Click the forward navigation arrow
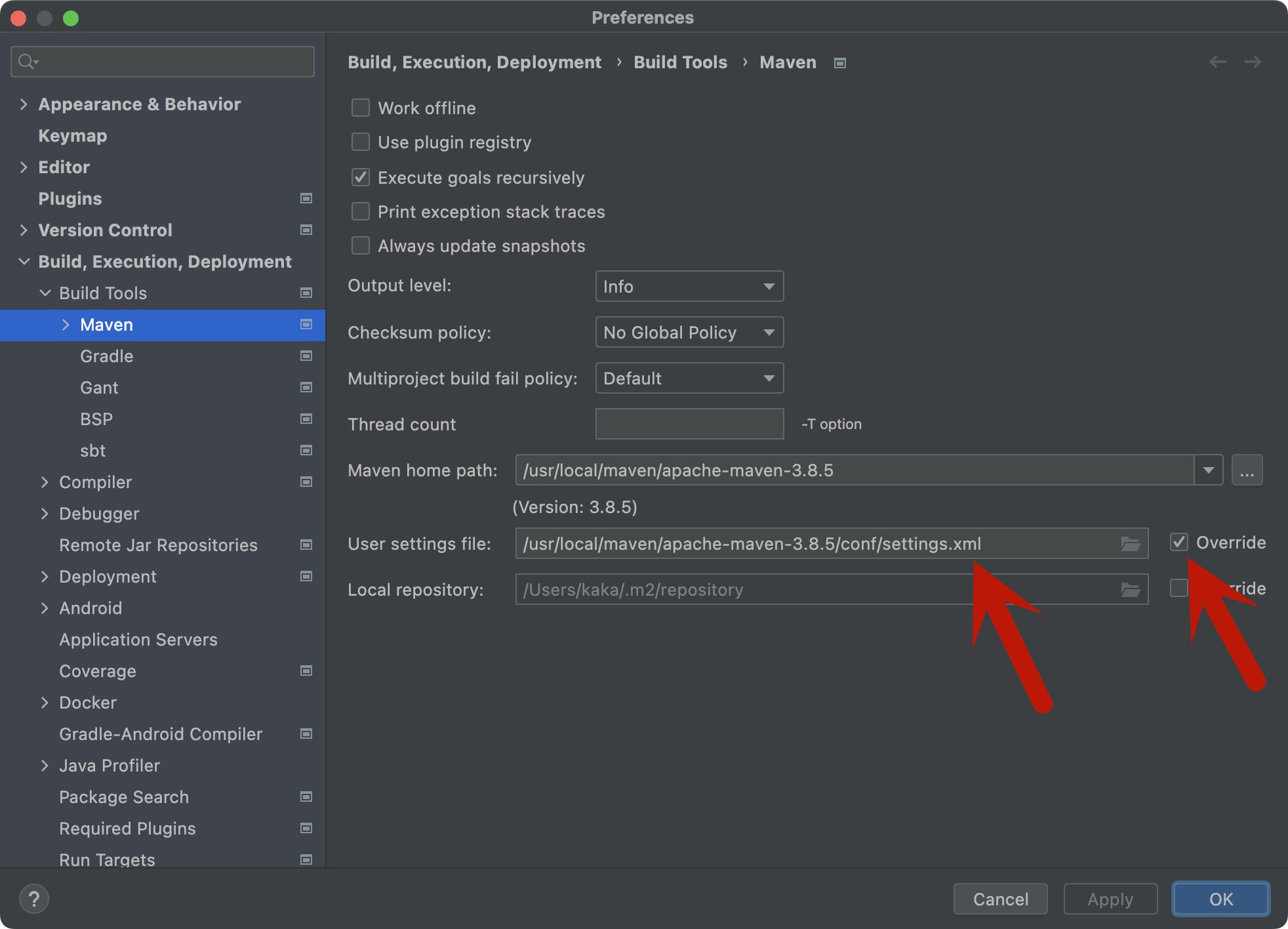 (x=1253, y=62)
